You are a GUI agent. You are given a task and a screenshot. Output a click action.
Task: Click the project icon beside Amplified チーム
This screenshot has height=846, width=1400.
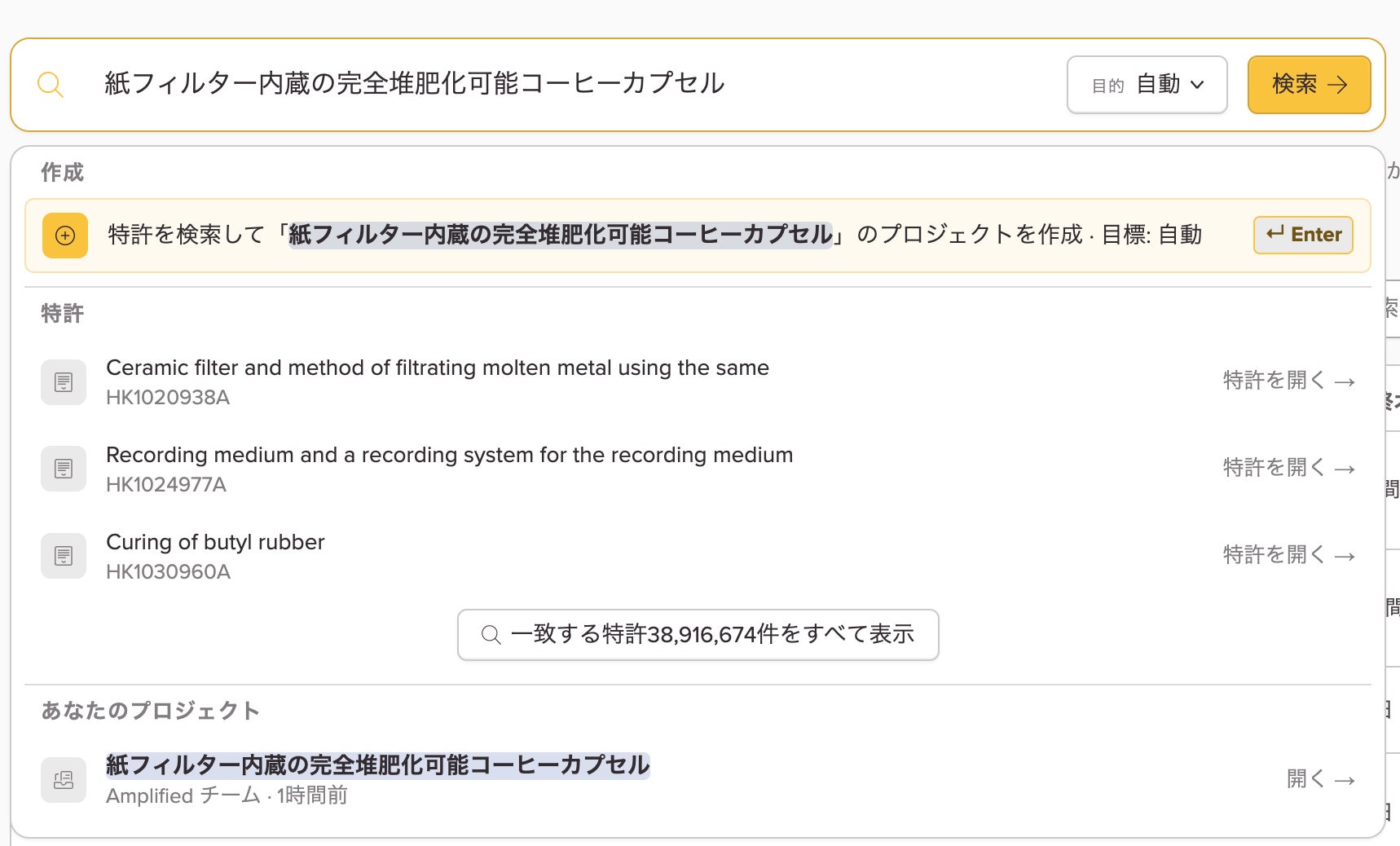click(x=64, y=780)
